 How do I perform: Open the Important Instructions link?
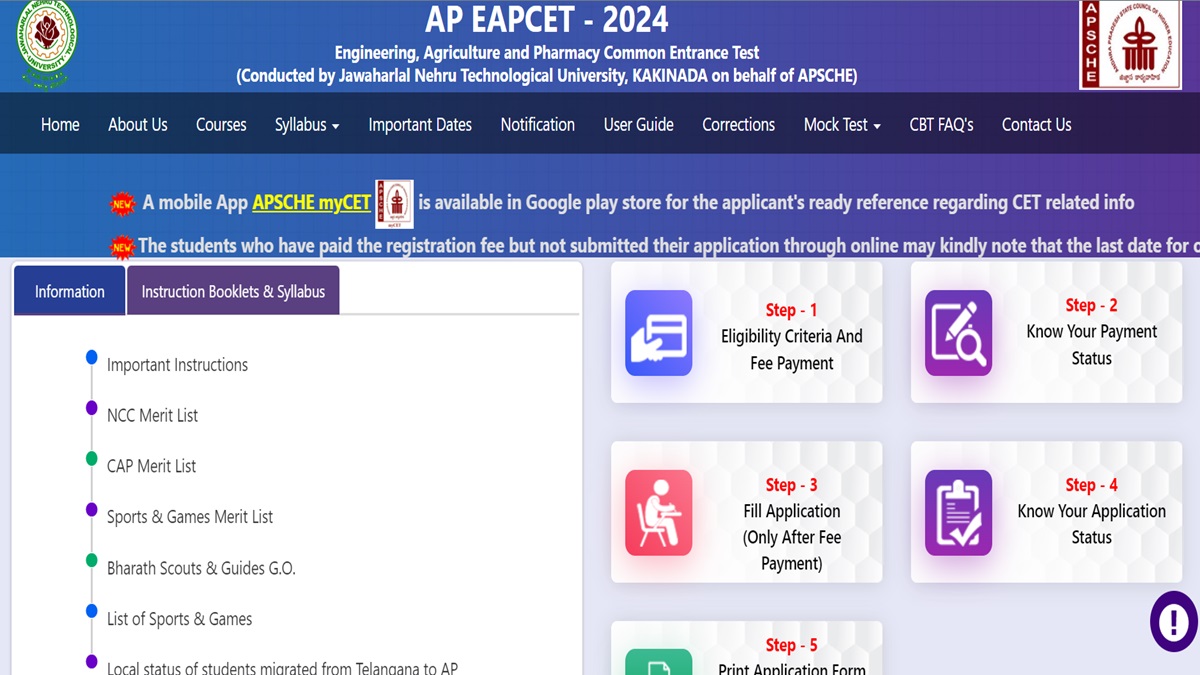[177, 365]
